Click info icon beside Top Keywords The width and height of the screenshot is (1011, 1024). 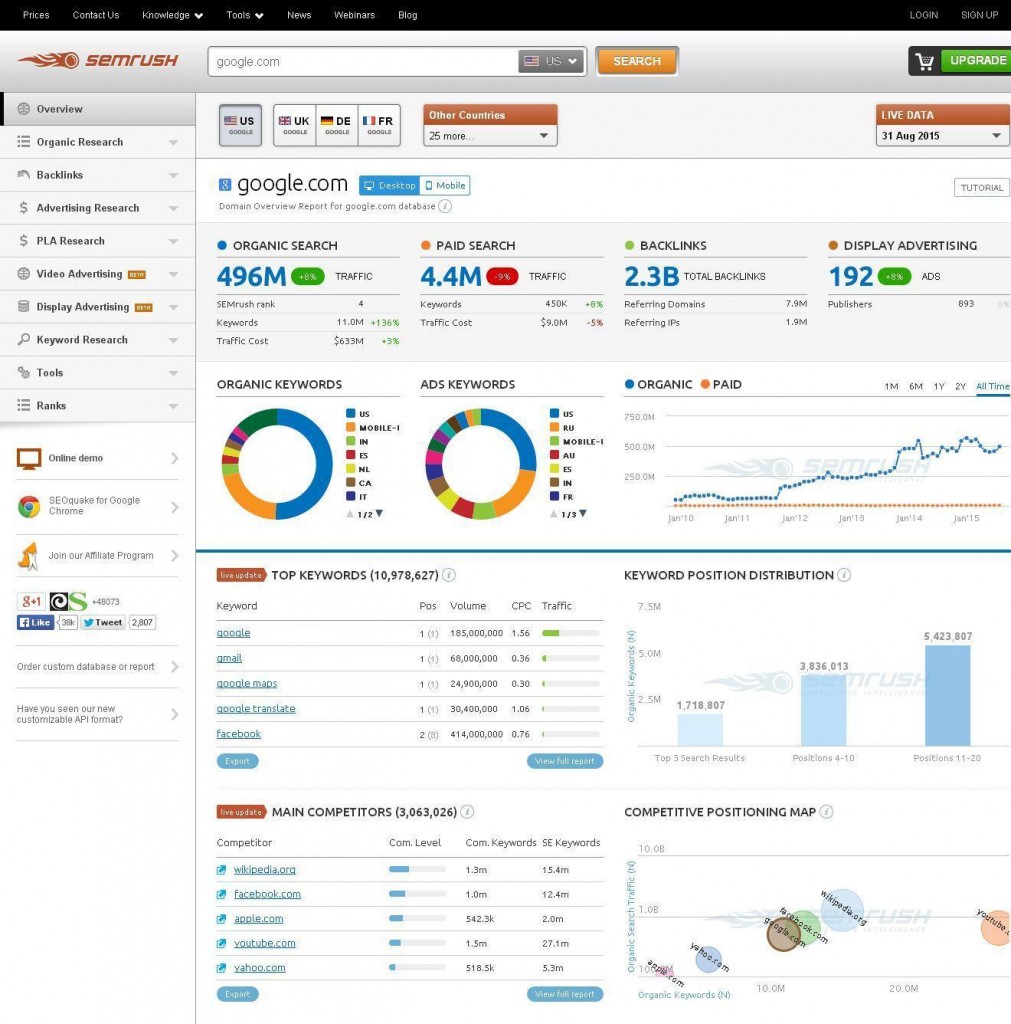(x=449, y=575)
